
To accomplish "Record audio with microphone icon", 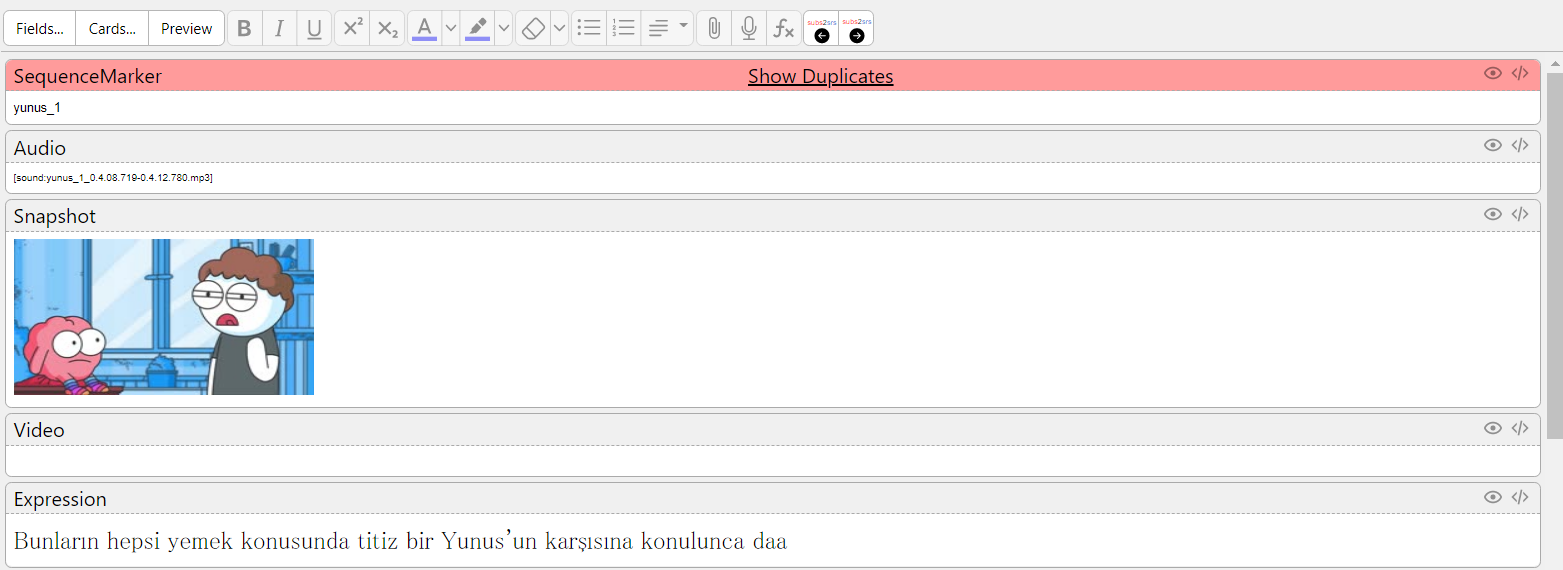I will pyautogui.click(x=748, y=29).
